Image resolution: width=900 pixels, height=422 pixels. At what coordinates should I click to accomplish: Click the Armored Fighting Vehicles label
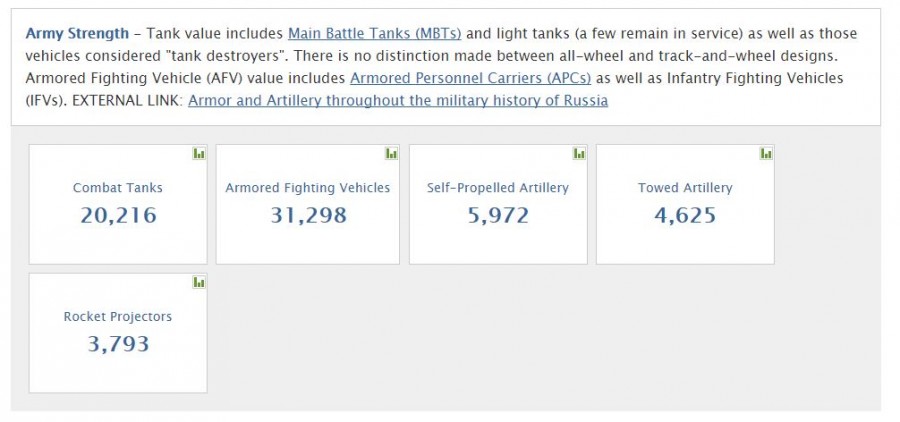(308, 187)
